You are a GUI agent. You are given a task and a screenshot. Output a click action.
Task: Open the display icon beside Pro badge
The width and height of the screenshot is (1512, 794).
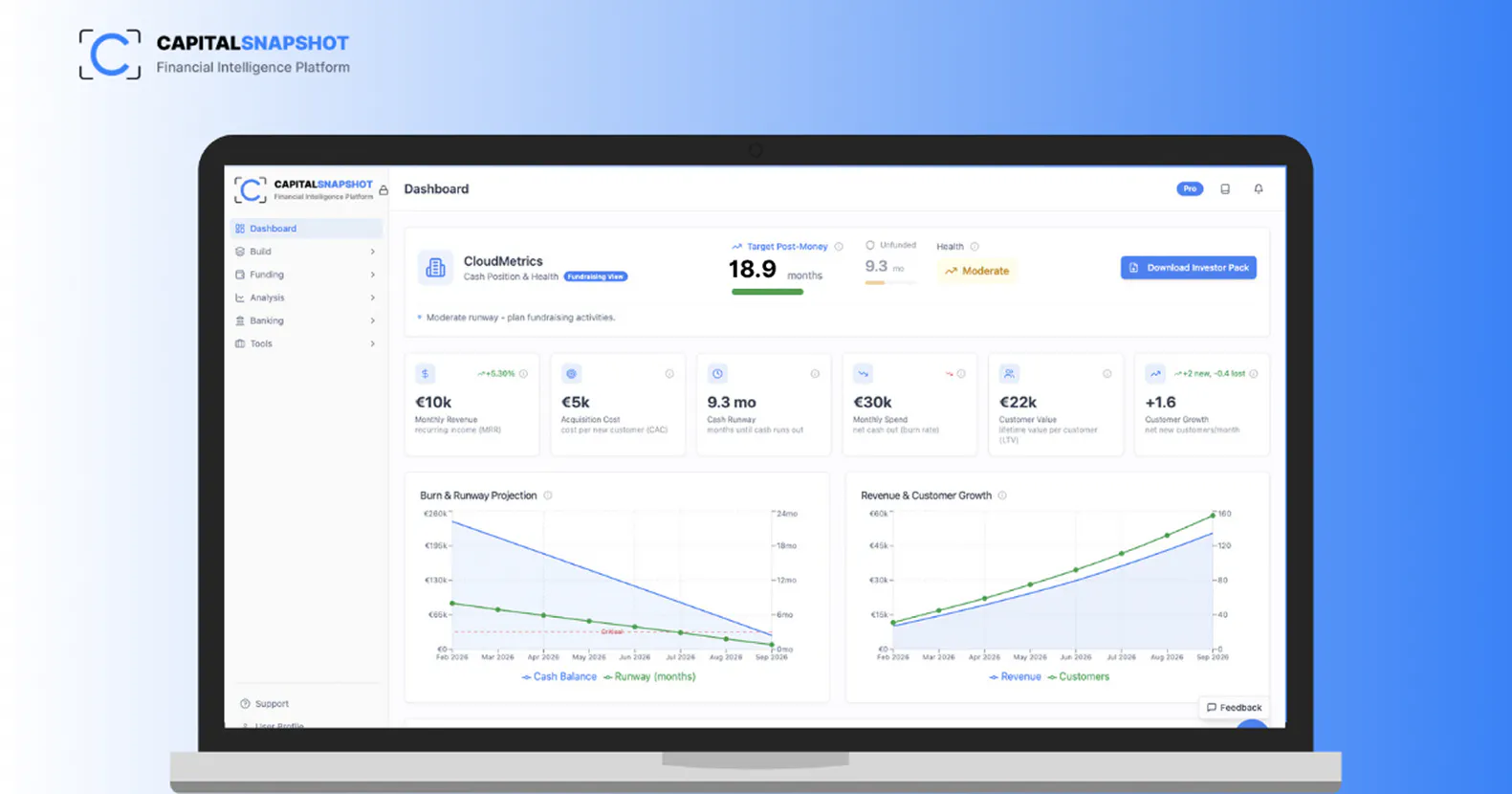[x=1225, y=189]
